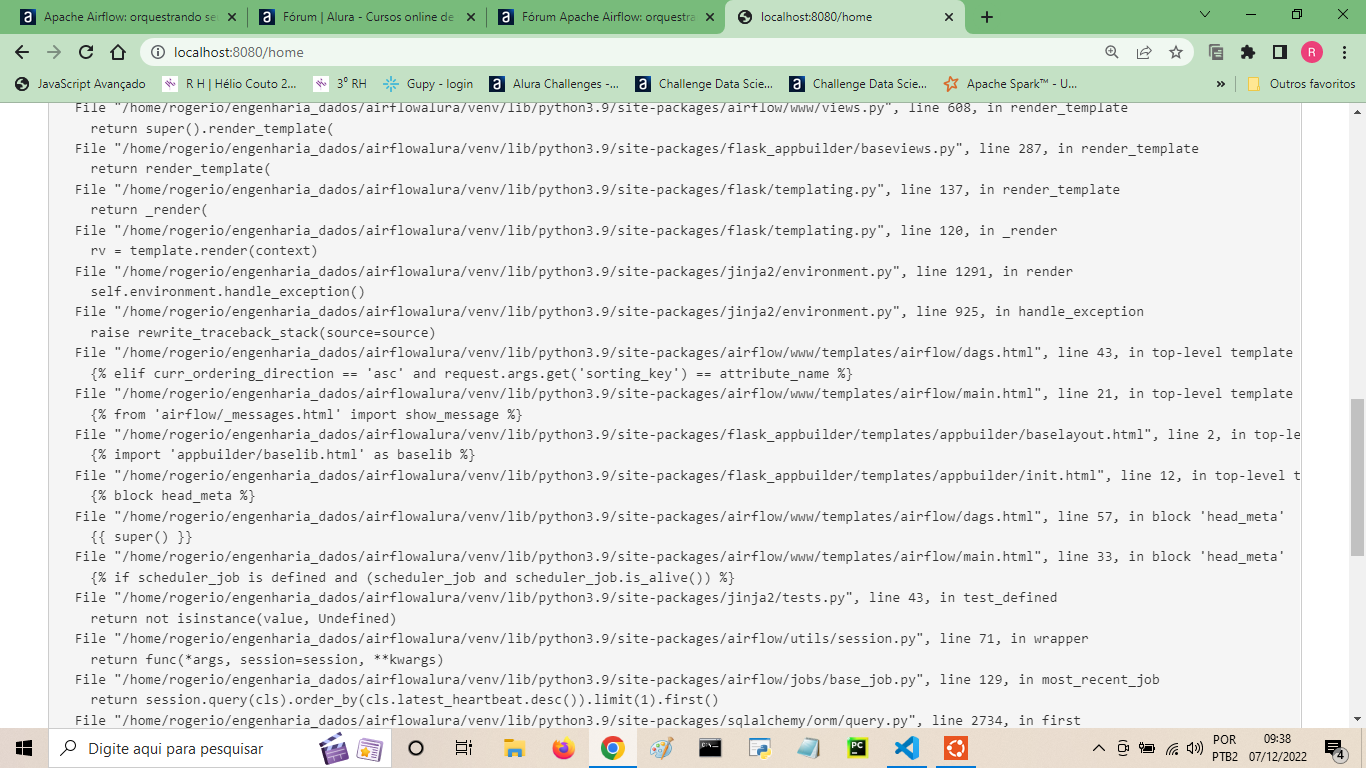Show hidden system tray icons
The height and width of the screenshot is (768, 1366).
[x=1099, y=748]
